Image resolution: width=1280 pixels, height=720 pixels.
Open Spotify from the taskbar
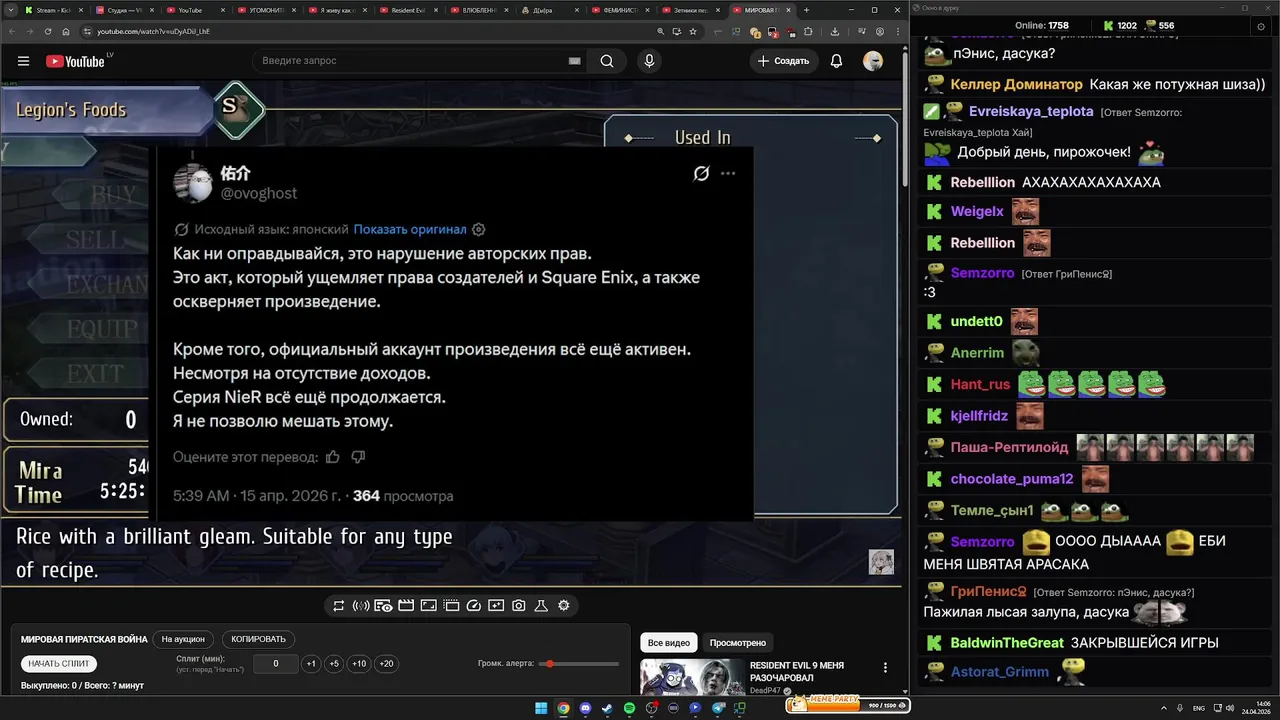pos(629,708)
